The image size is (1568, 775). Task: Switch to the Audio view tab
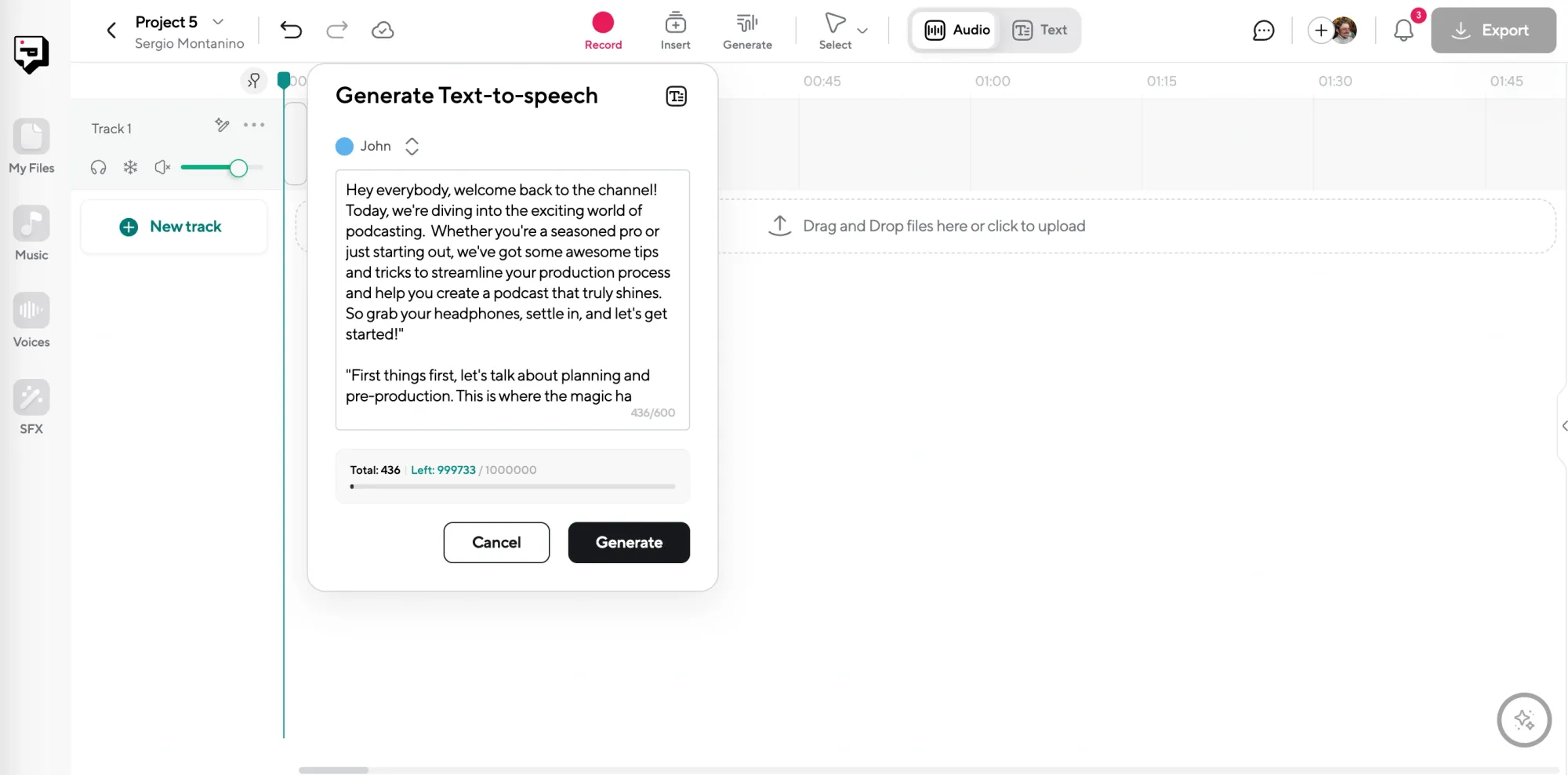[957, 30]
